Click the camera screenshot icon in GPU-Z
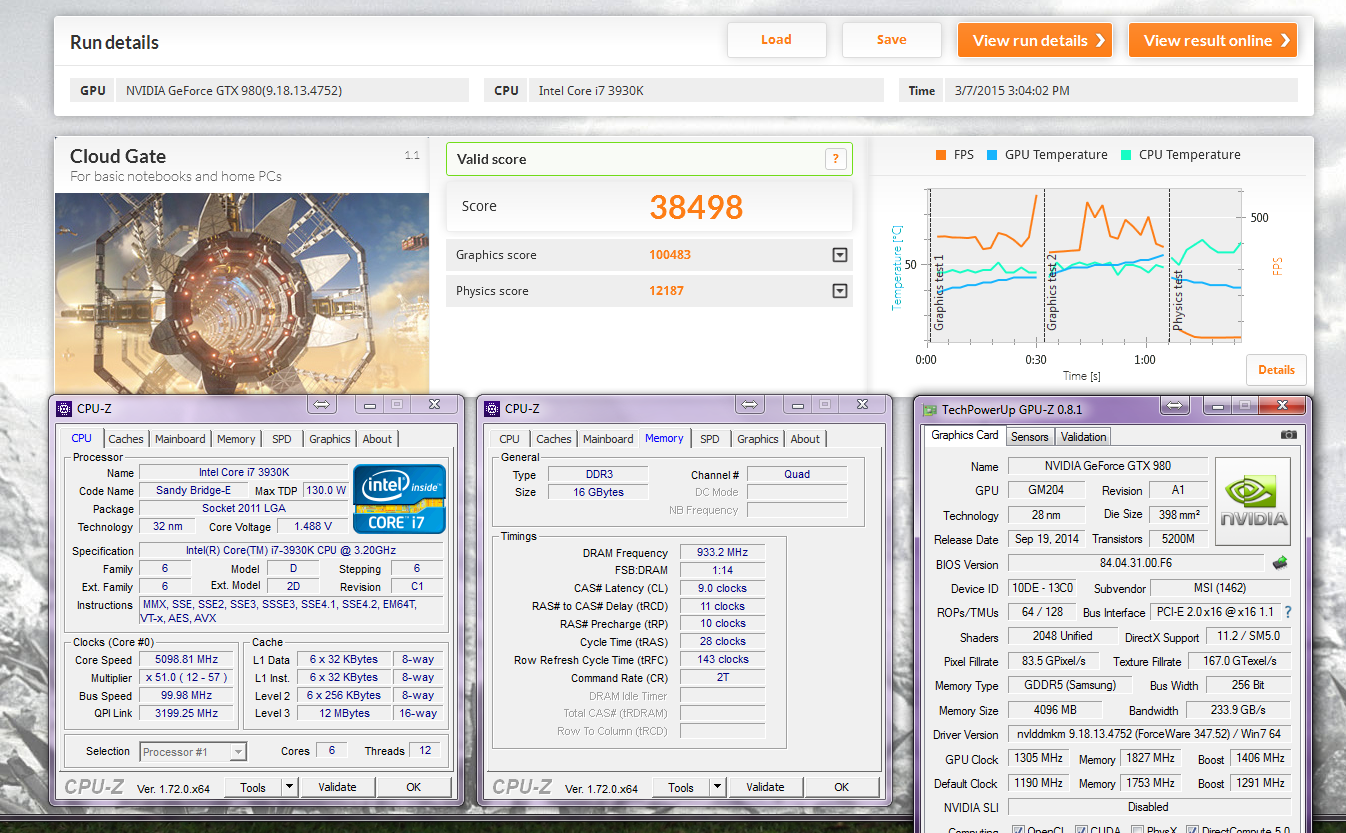The image size is (1346, 833). [1289, 435]
